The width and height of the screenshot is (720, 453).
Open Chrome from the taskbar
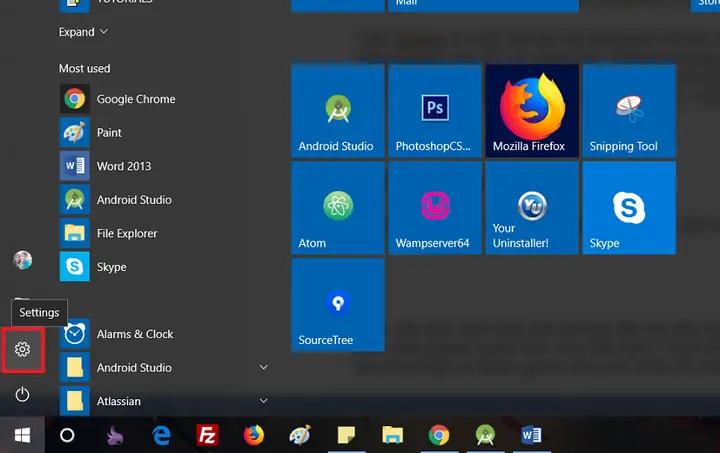439,435
